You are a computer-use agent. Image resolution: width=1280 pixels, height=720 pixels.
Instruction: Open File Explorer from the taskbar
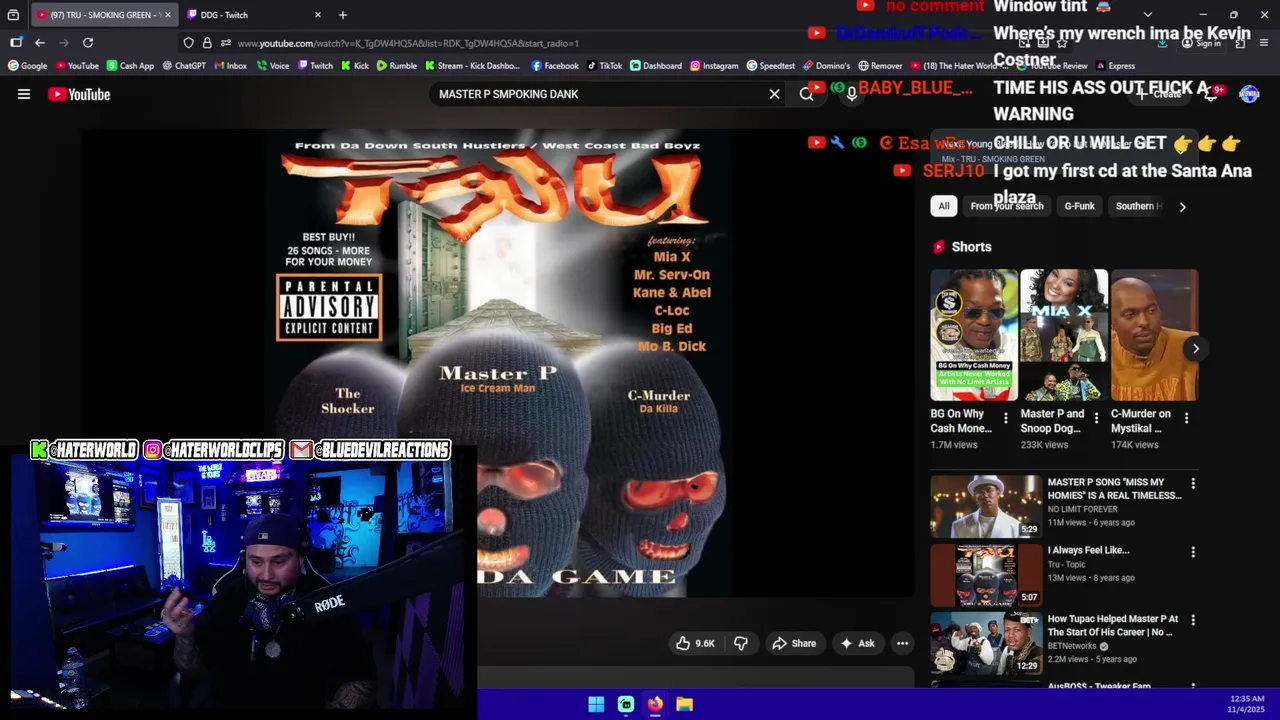(x=684, y=704)
